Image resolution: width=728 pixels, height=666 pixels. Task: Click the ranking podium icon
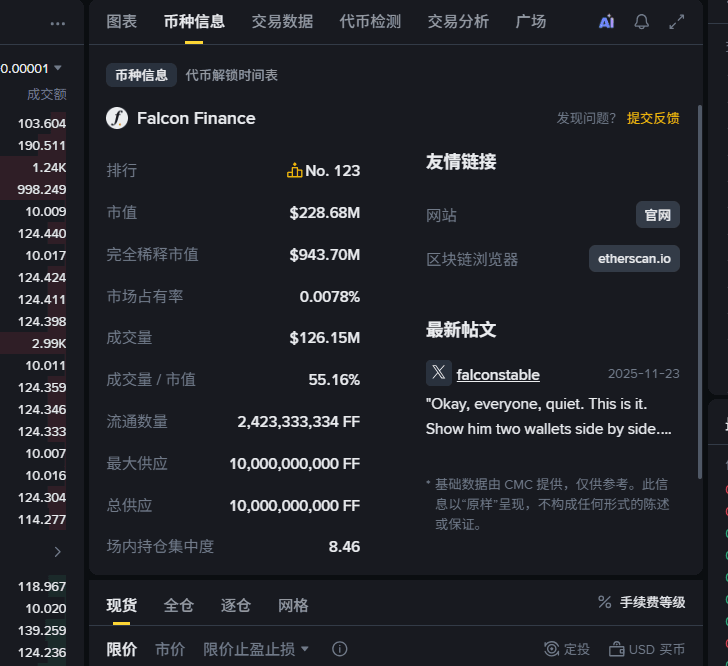294,170
